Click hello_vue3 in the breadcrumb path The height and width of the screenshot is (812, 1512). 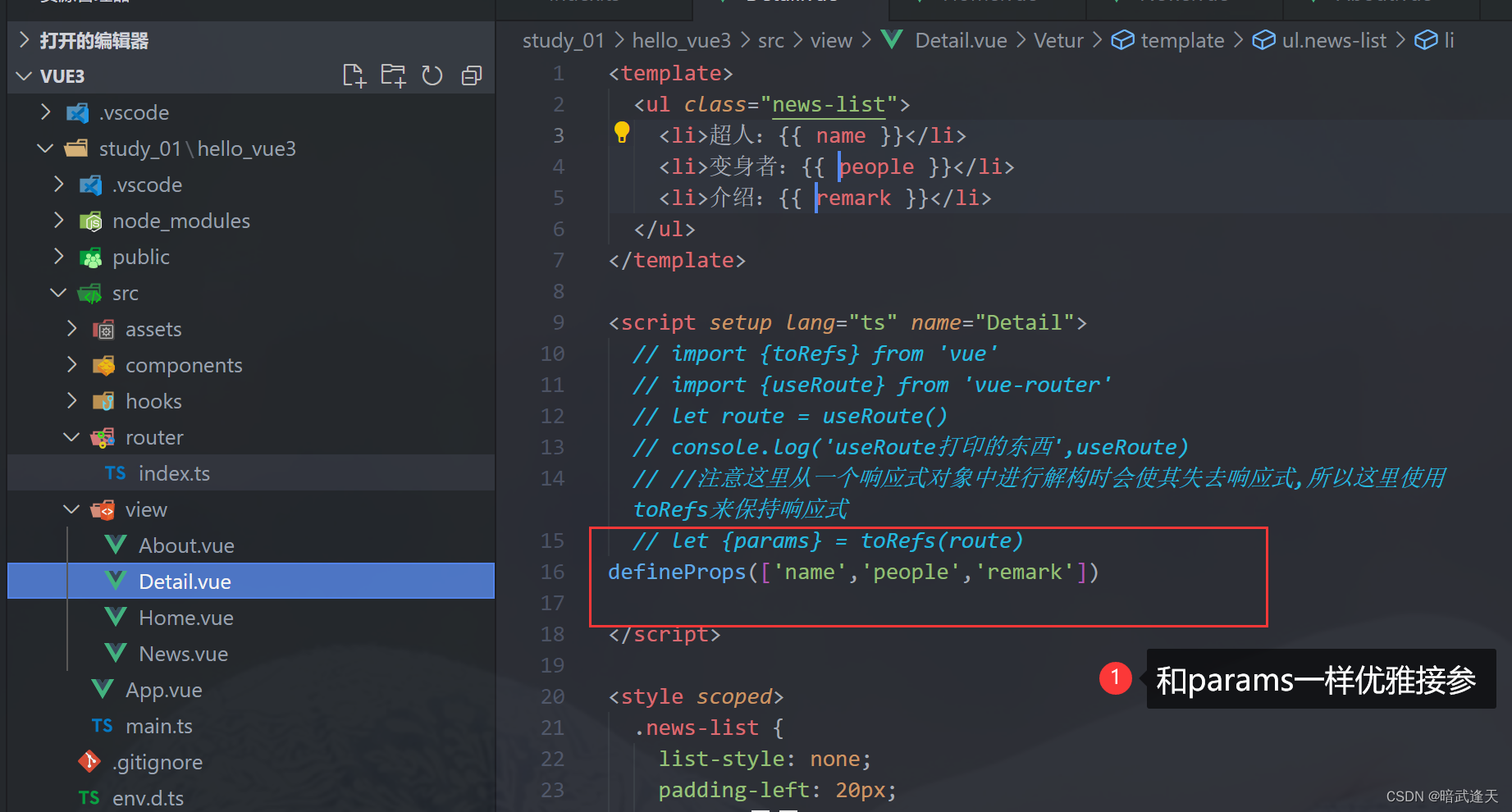coord(681,40)
